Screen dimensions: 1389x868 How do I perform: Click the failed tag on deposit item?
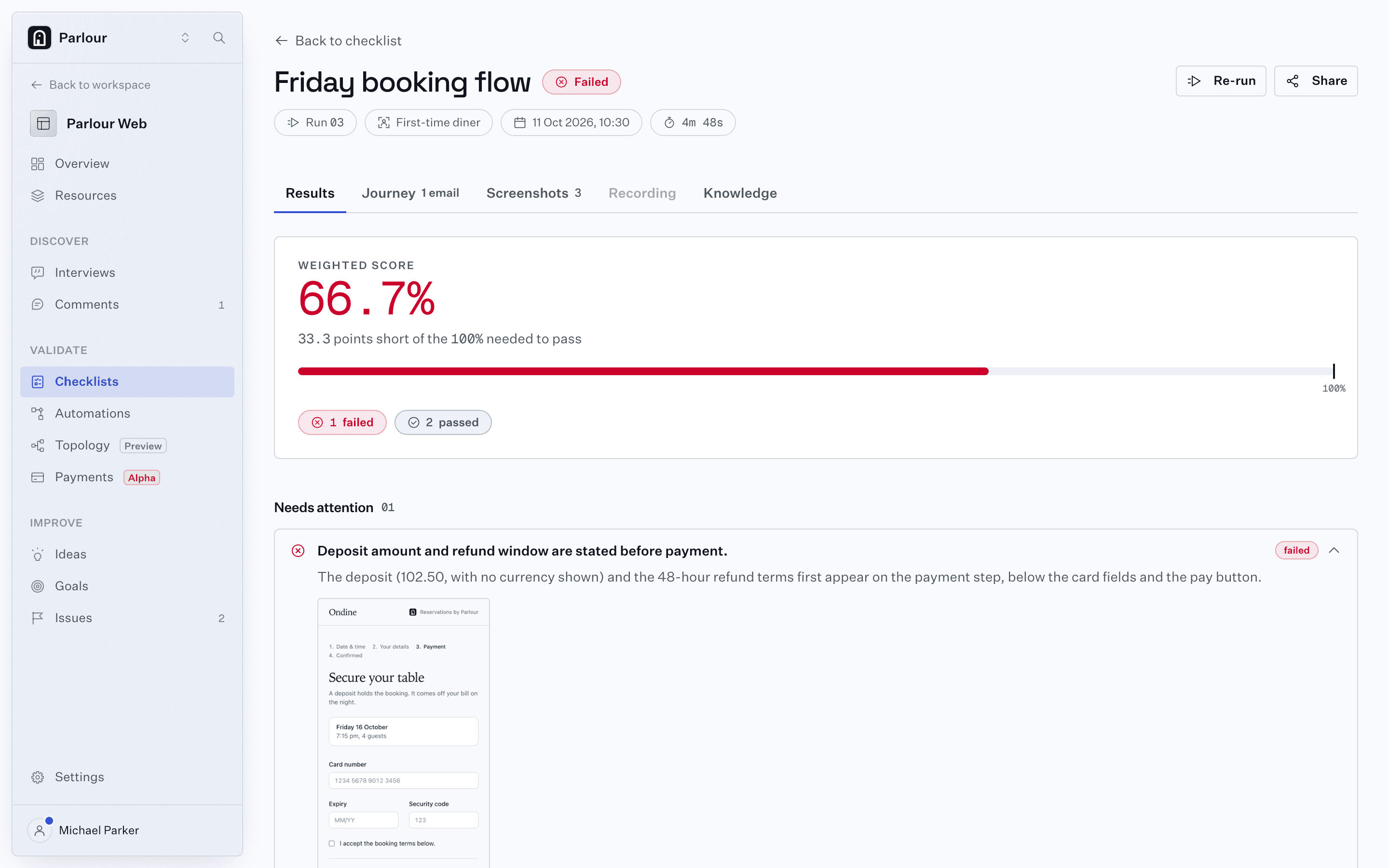point(1296,551)
